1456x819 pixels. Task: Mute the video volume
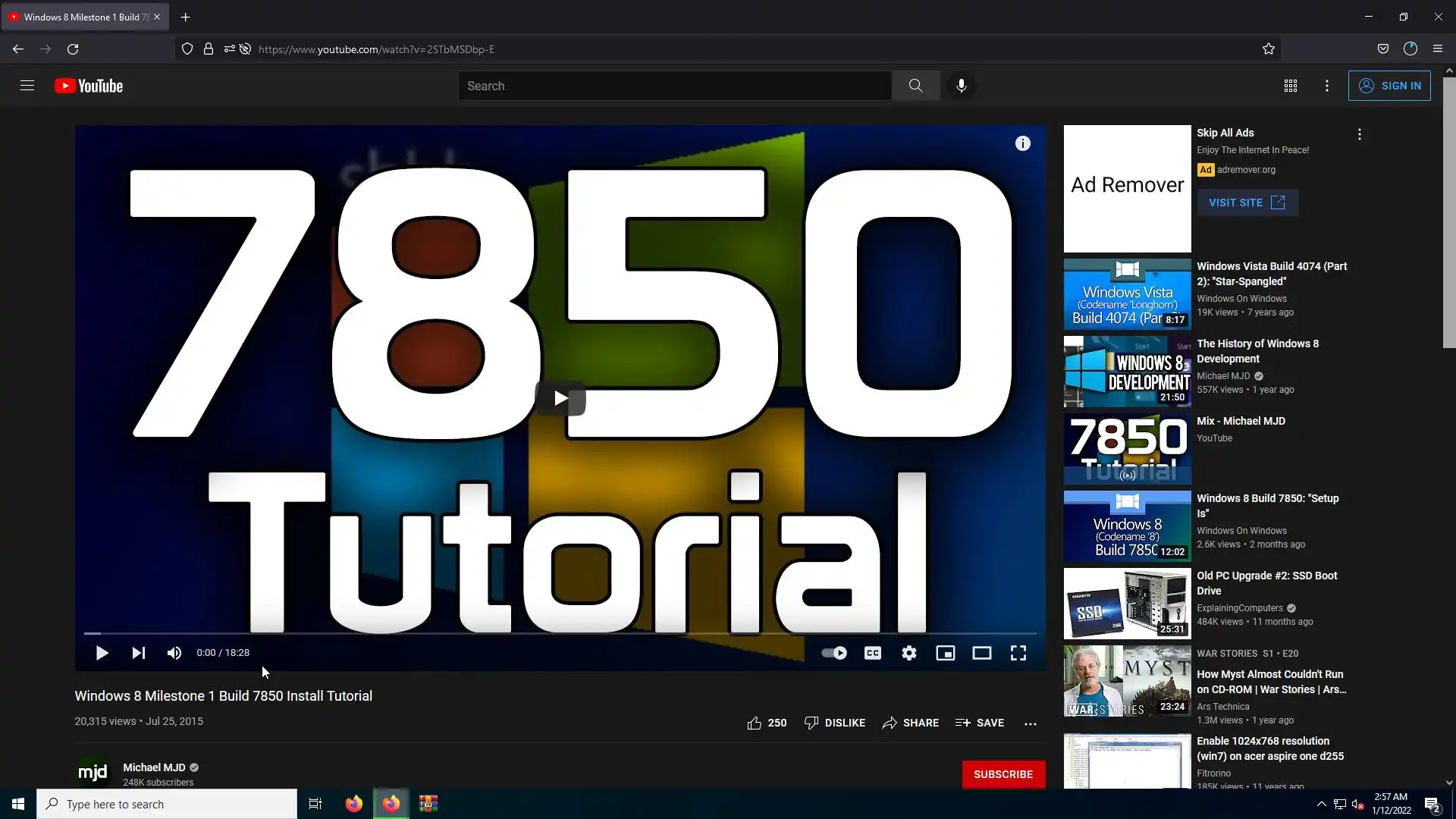click(174, 653)
